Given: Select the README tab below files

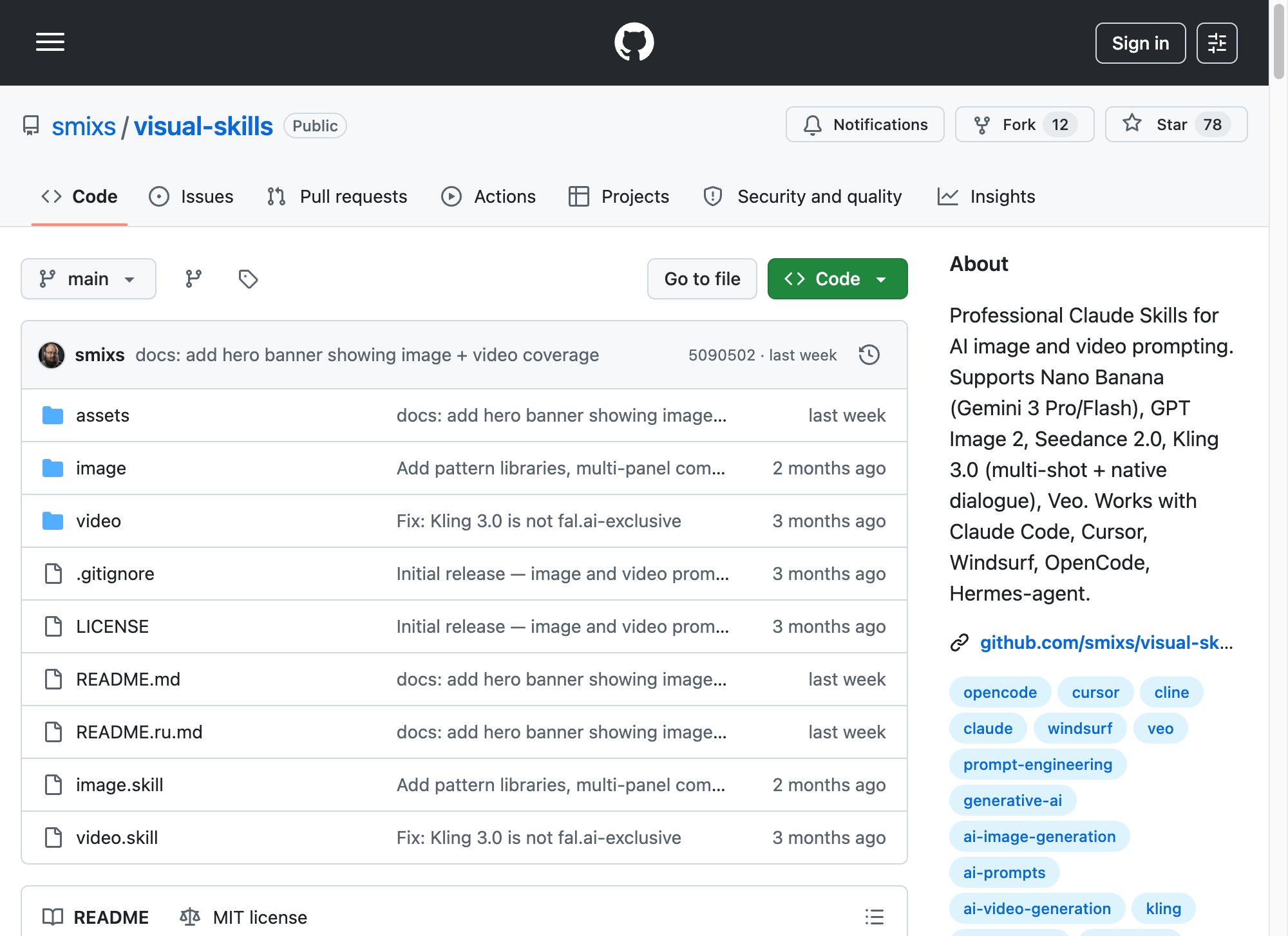Looking at the screenshot, I should [x=95, y=917].
